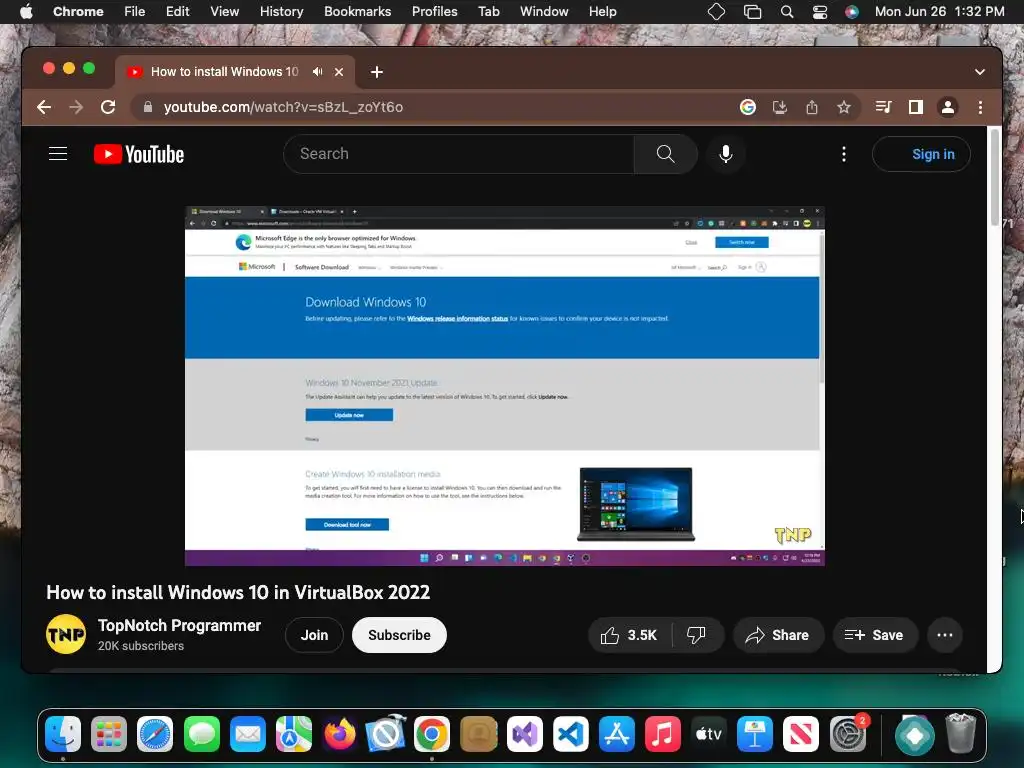This screenshot has width=1024, height=768.
Task: Open a new Chrome tab
Action: pos(377,72)
